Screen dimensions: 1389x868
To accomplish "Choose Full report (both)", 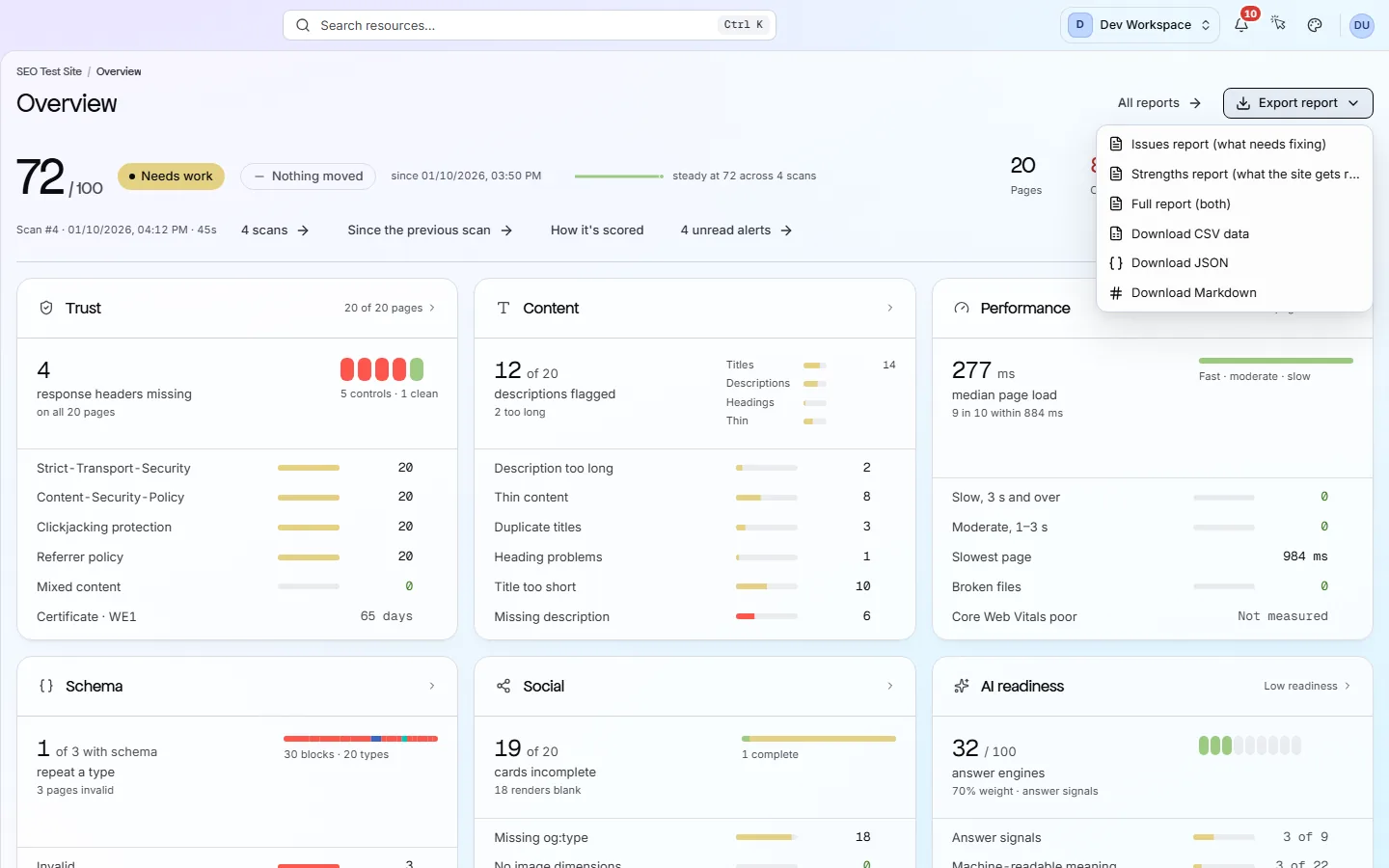I will pos(1235,204).
